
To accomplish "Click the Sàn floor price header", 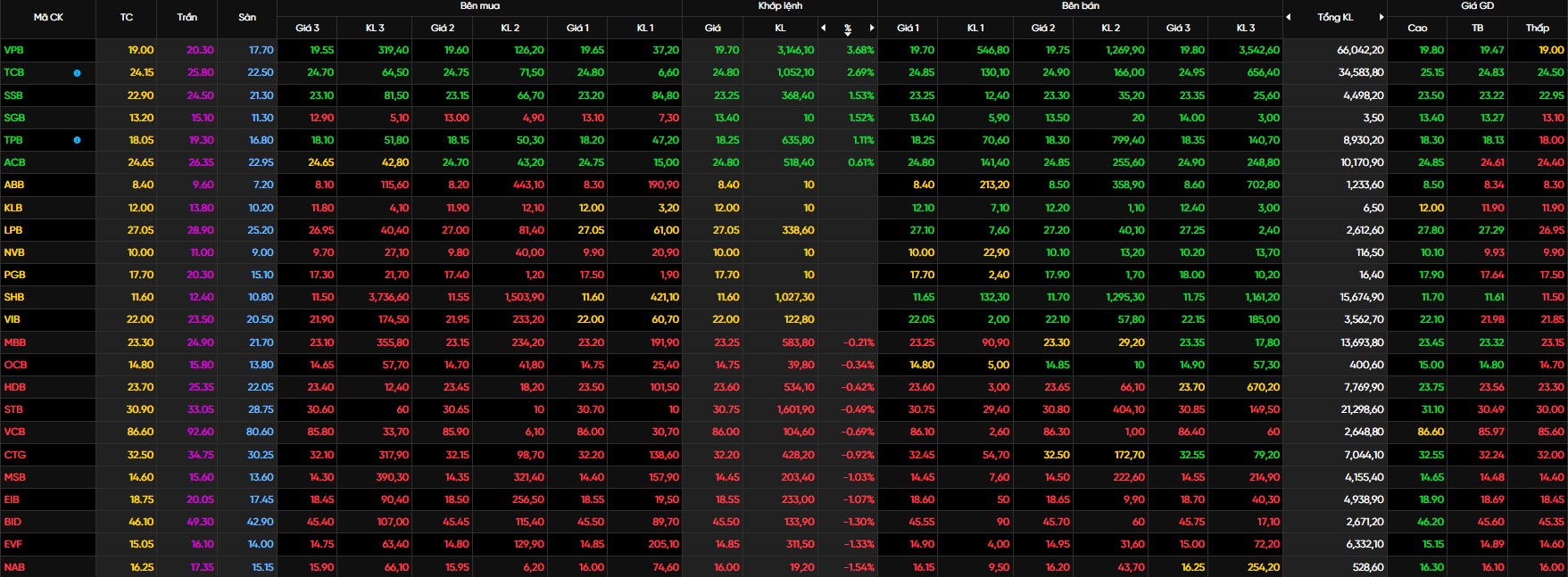I will point(247,17).
